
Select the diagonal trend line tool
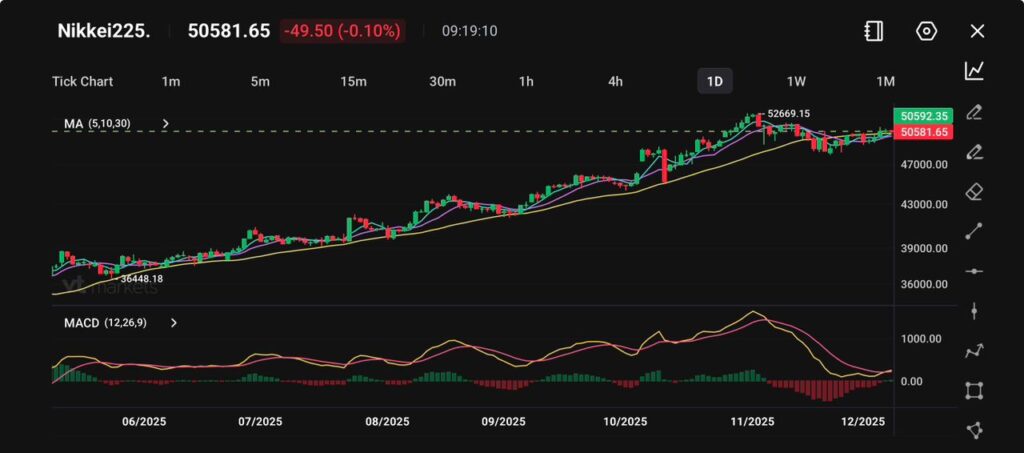[973, 231]
